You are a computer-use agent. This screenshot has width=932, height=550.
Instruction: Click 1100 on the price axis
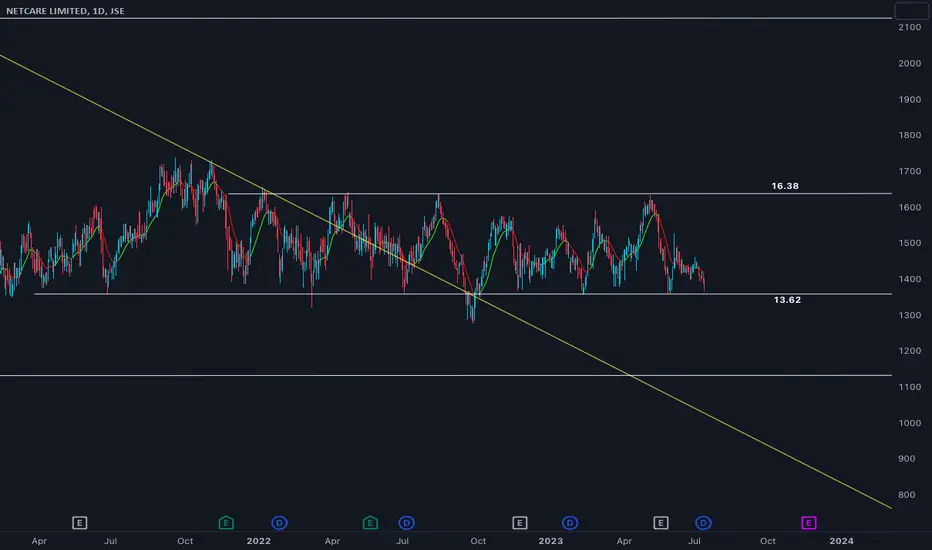pyautogui.click(x=909, y=387)
